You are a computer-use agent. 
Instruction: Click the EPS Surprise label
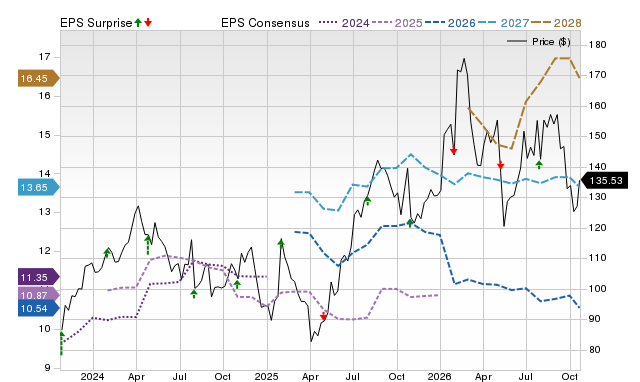point(96,23)
